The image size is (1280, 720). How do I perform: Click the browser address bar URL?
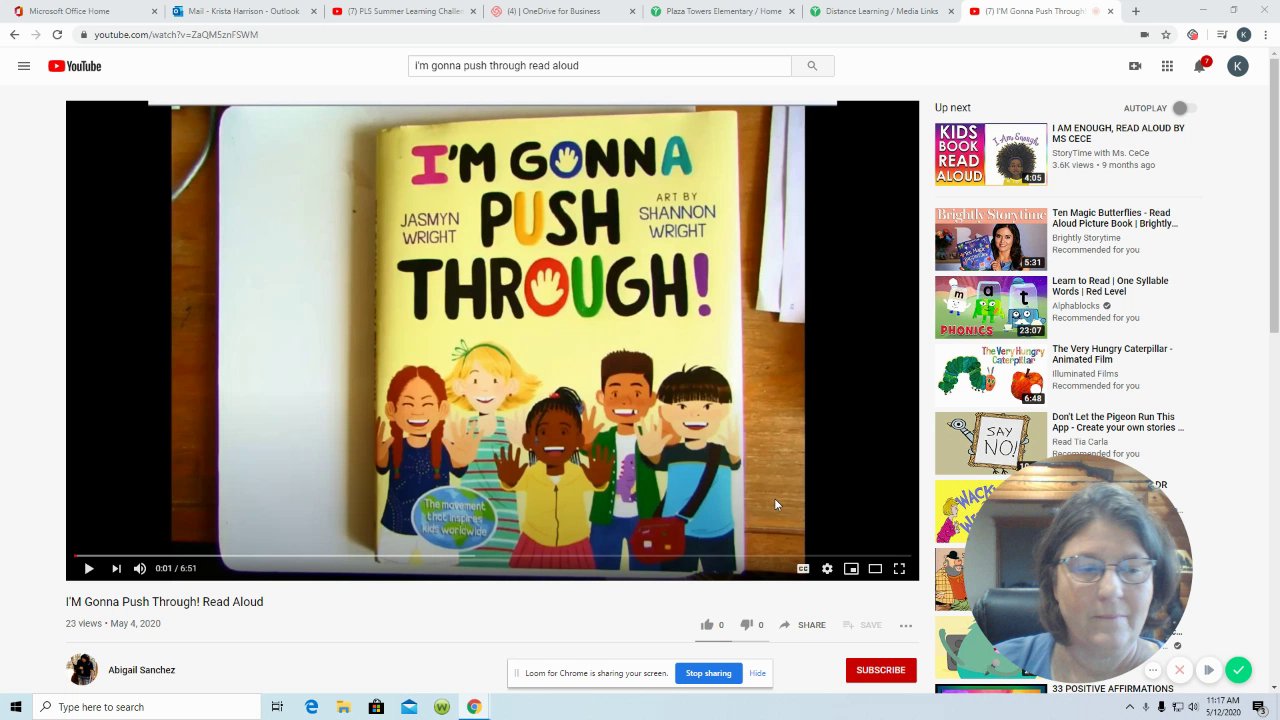pyautogui.click(x=176, y=34)
